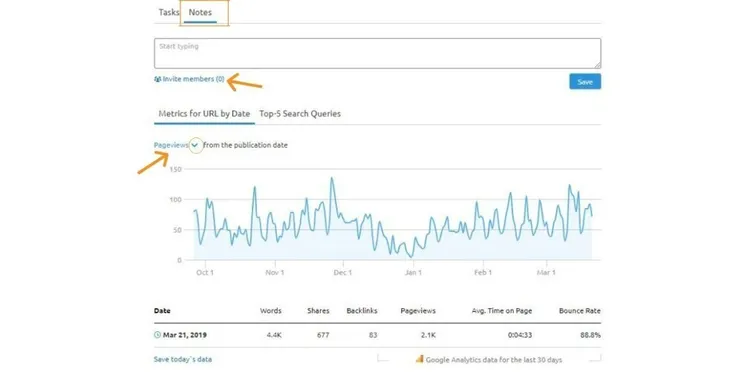Click Google Analytics data for last 30 days
The height and width of the screenshot is (375, 750).
click(494, 360)
